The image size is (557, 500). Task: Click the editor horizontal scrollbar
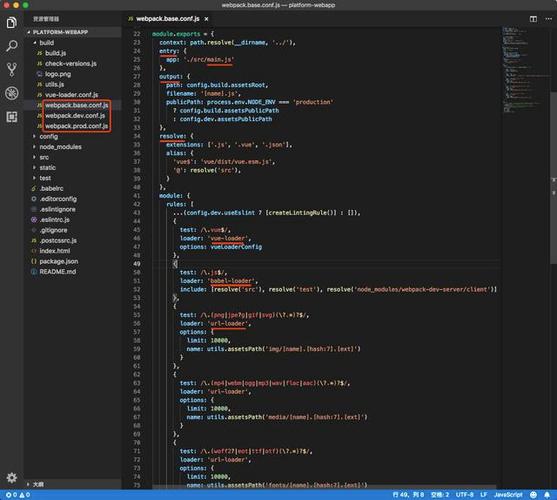coord(324,487)
